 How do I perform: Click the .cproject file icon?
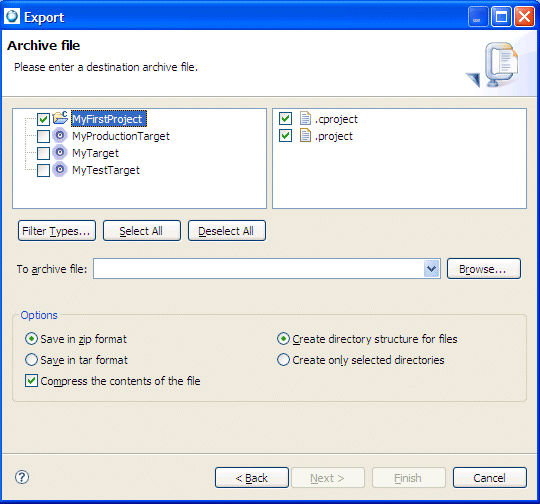tap(305, 118)
